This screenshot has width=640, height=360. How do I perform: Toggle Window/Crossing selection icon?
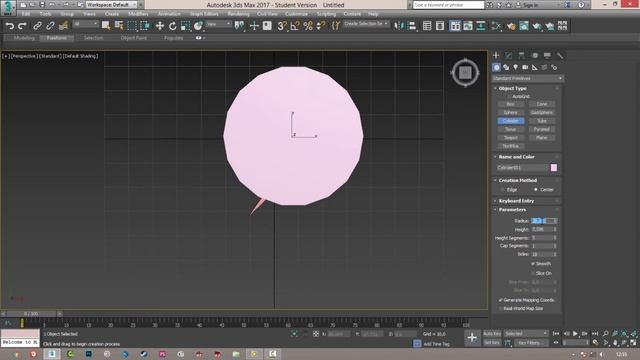point(145,26)
